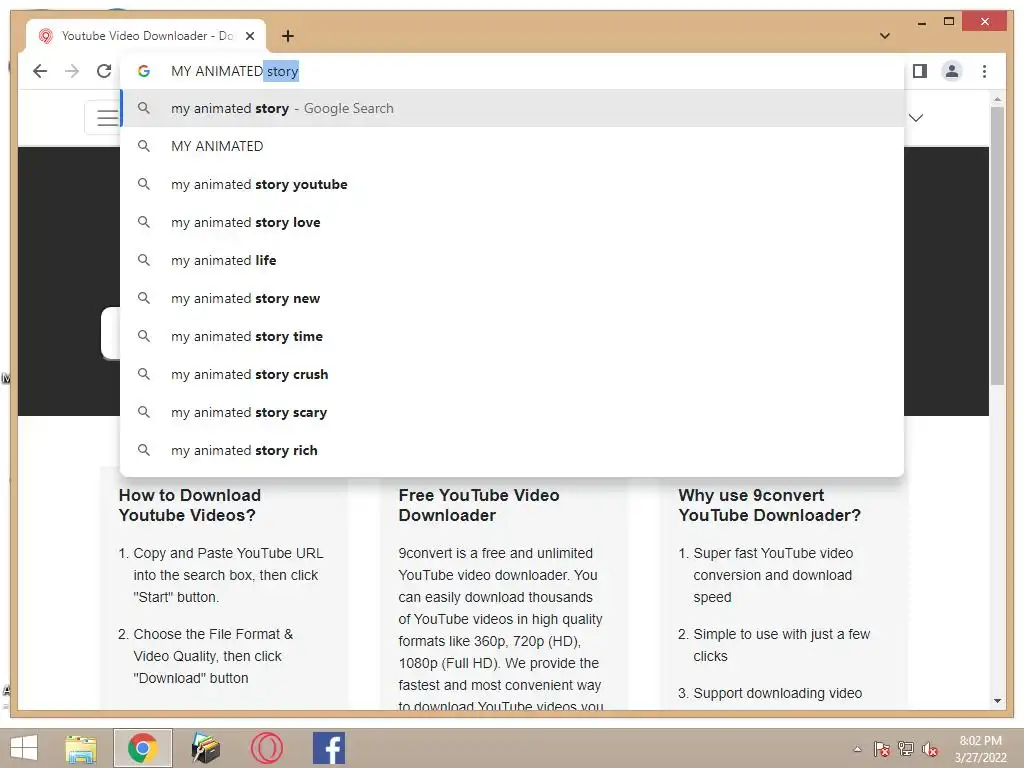Open Chrome three-dot menu
1024x768 pixels.
pos(984,71)
